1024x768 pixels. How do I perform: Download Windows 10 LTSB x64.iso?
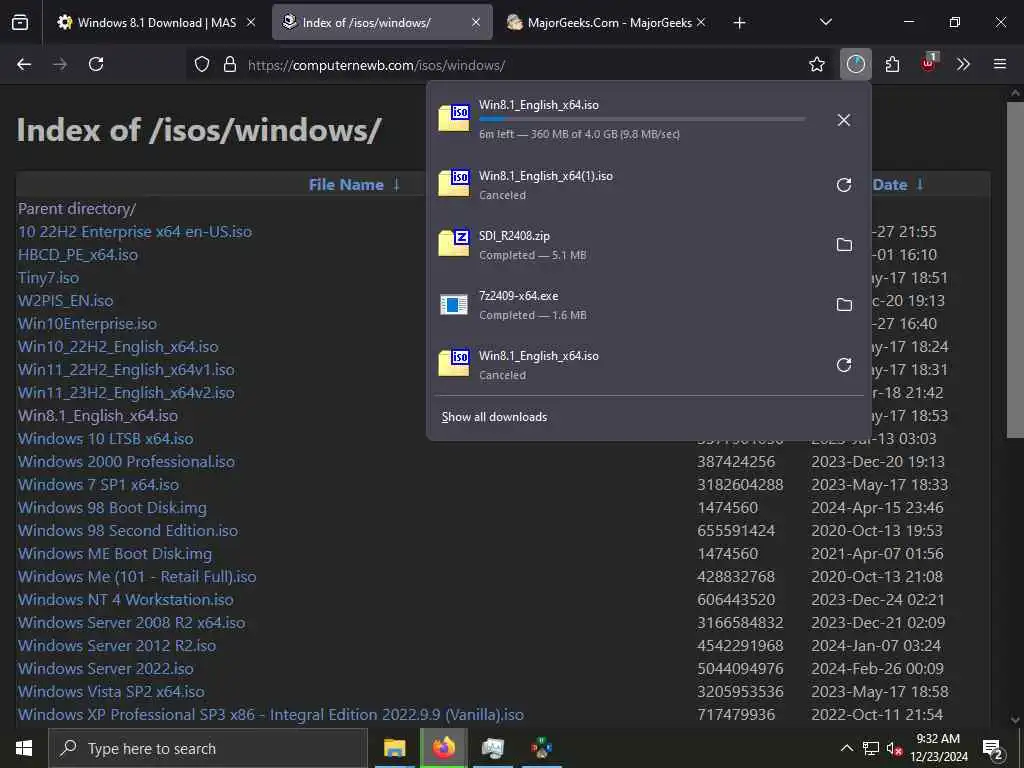pos(105,438)
